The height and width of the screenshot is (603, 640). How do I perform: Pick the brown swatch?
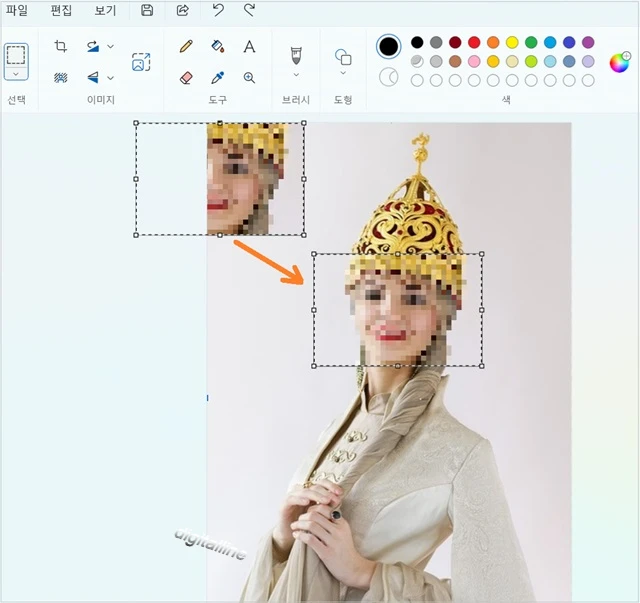click(x=455, y=61)
